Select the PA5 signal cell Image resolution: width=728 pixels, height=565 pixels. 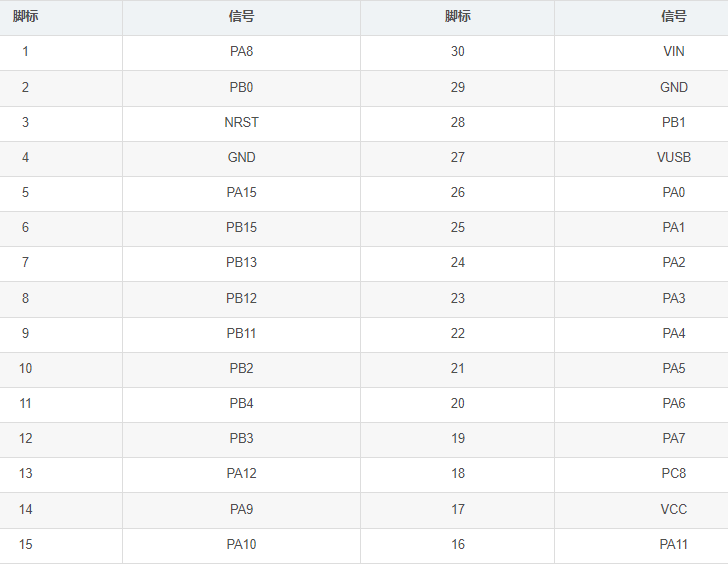coord(673,368)
